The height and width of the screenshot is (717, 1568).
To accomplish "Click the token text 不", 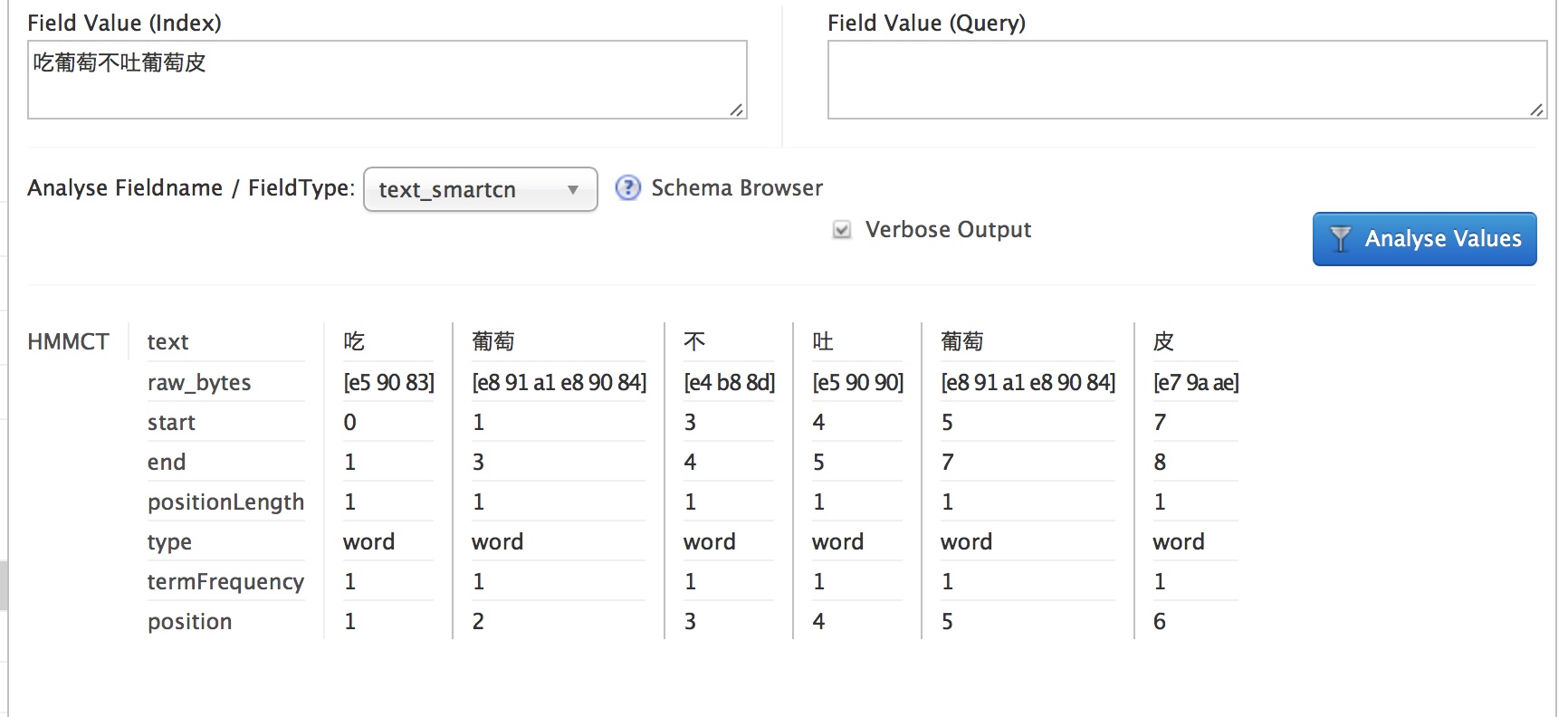I will pos(694,341).
